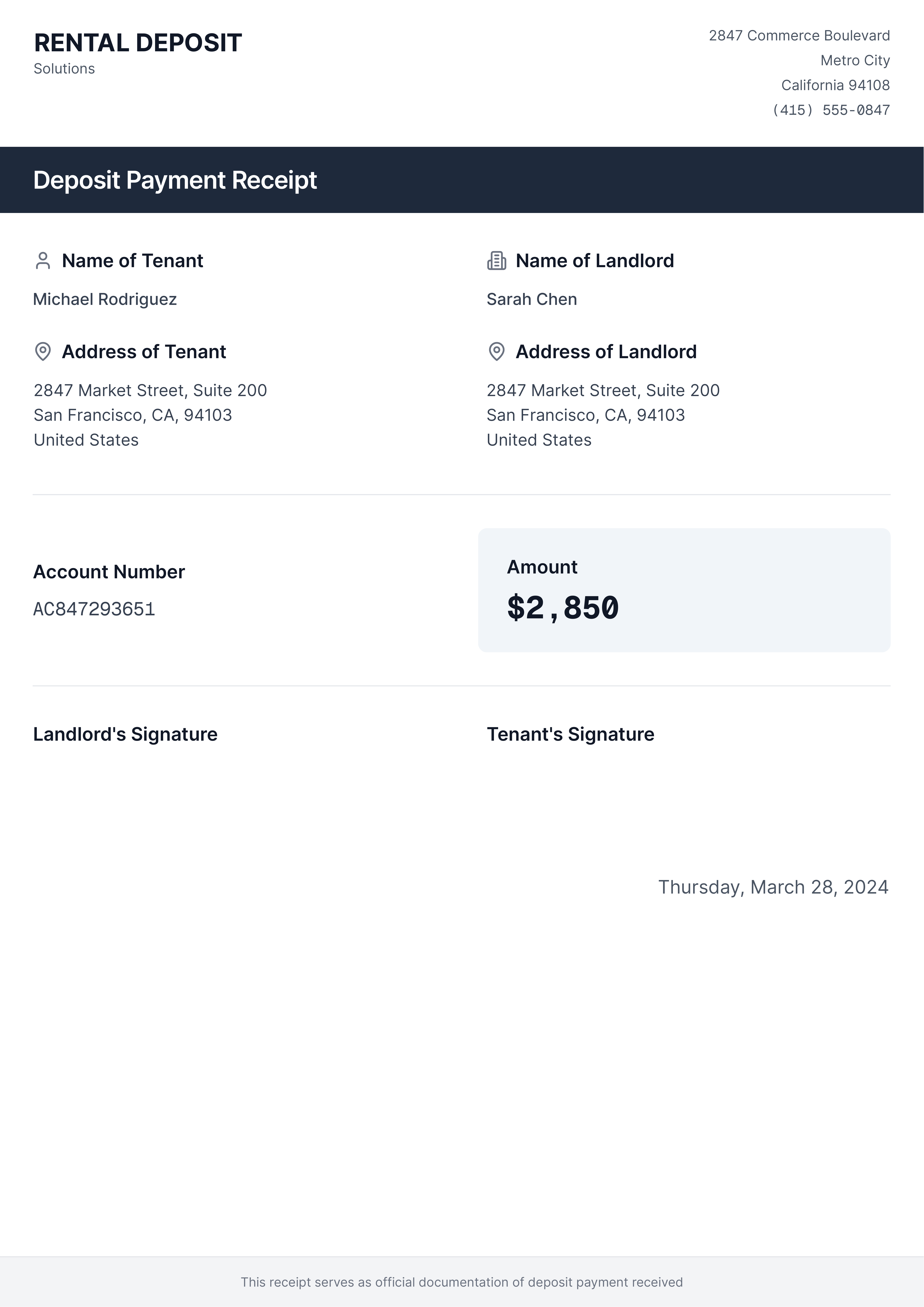Click the RENTAL DEPOSIT company title
Screen dimensions: 924x1307
coord(138,43)
